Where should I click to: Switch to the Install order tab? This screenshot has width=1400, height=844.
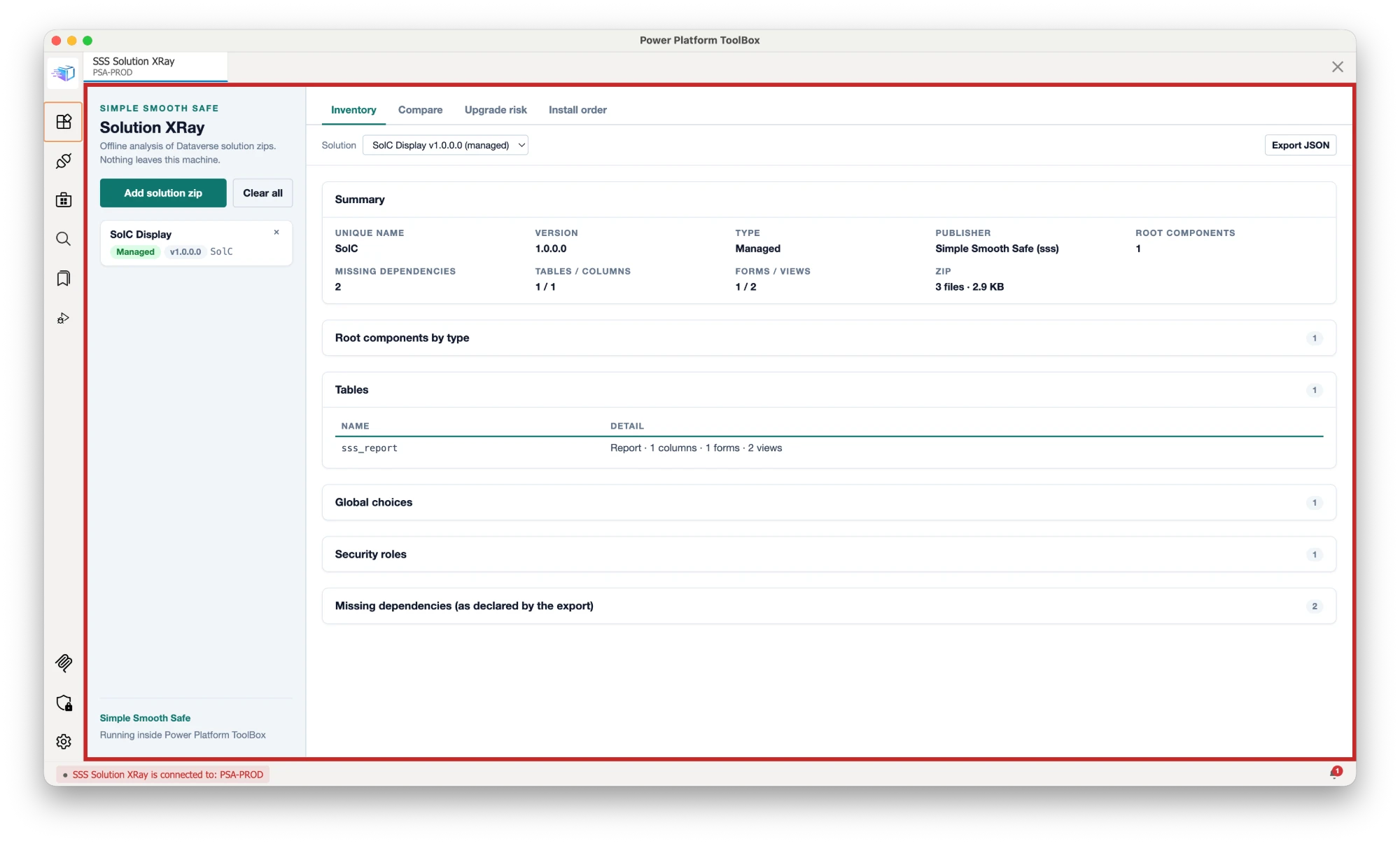pos(577,110)
